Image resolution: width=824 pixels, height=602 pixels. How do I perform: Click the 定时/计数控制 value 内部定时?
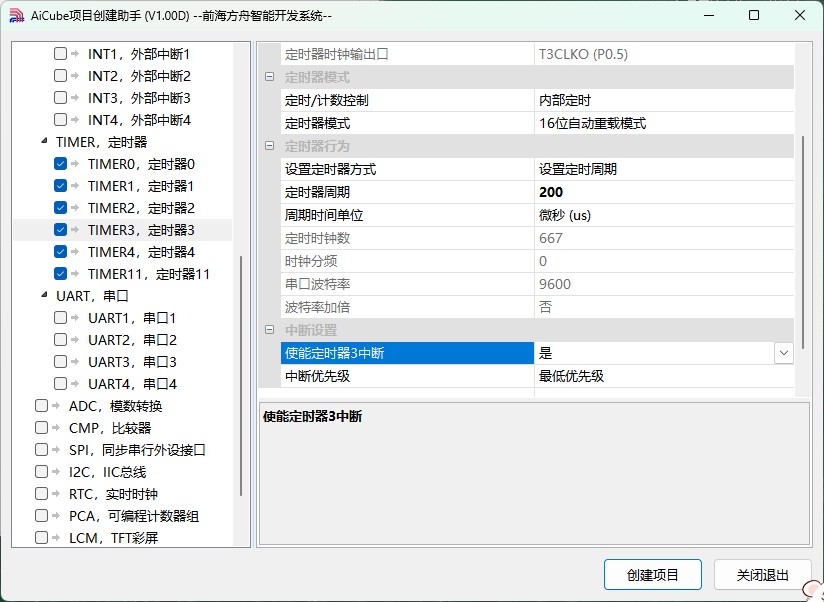[x=664, y=100]
